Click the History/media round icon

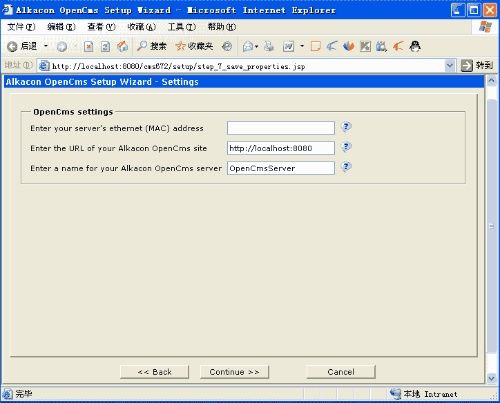pyautogui.click(x=227, y=46)
